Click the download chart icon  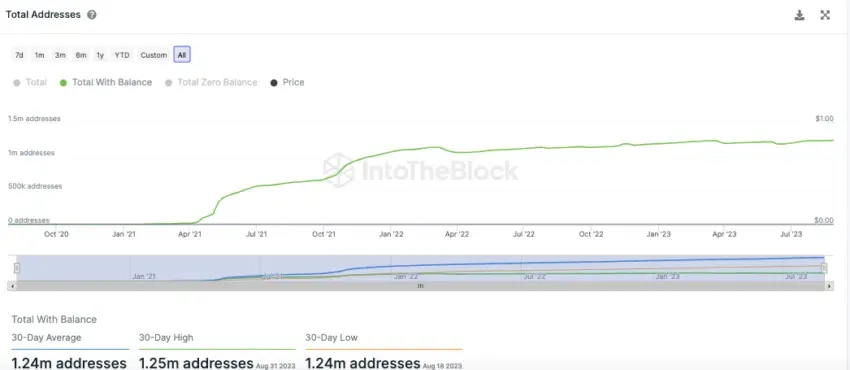[x=799, y=15]
